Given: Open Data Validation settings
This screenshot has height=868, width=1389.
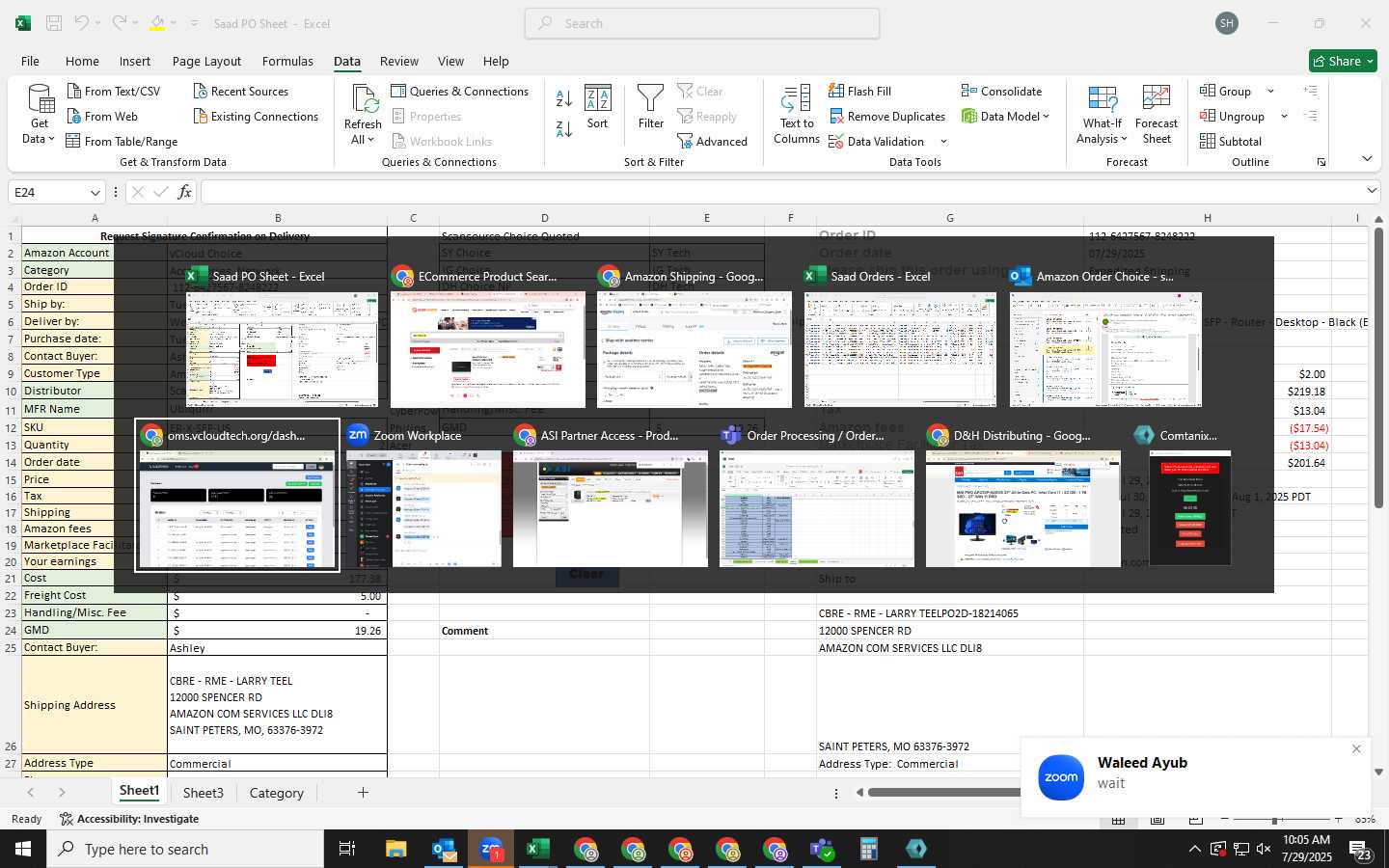Looking at the screenshot, I should [x=876, y=142].
